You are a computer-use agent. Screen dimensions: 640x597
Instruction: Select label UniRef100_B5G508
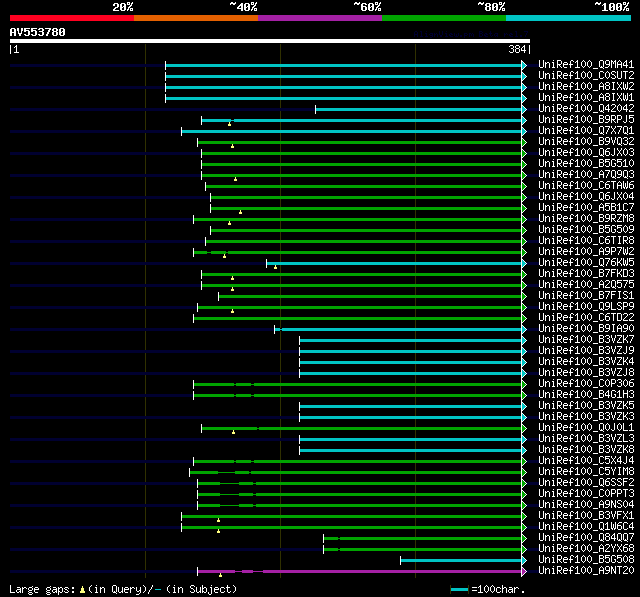pyautogui.click(x=586, y=560)
